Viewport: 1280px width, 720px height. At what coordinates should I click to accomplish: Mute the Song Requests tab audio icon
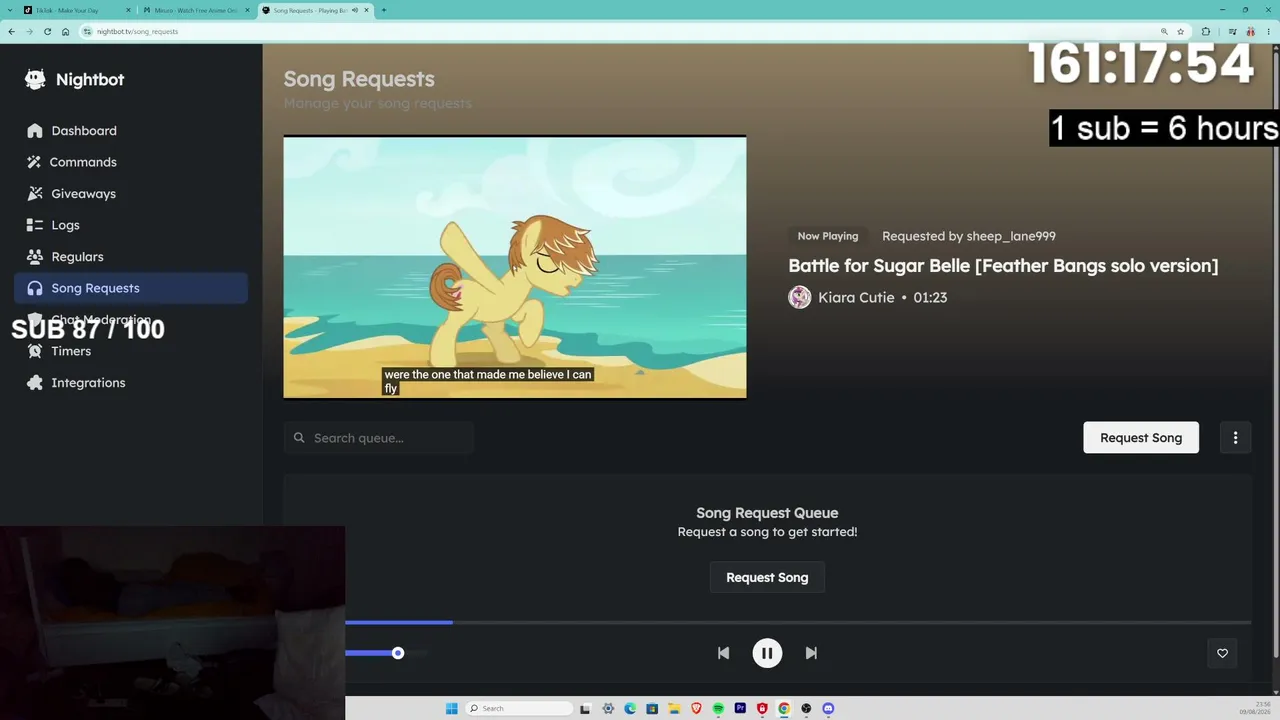[354, 10]
